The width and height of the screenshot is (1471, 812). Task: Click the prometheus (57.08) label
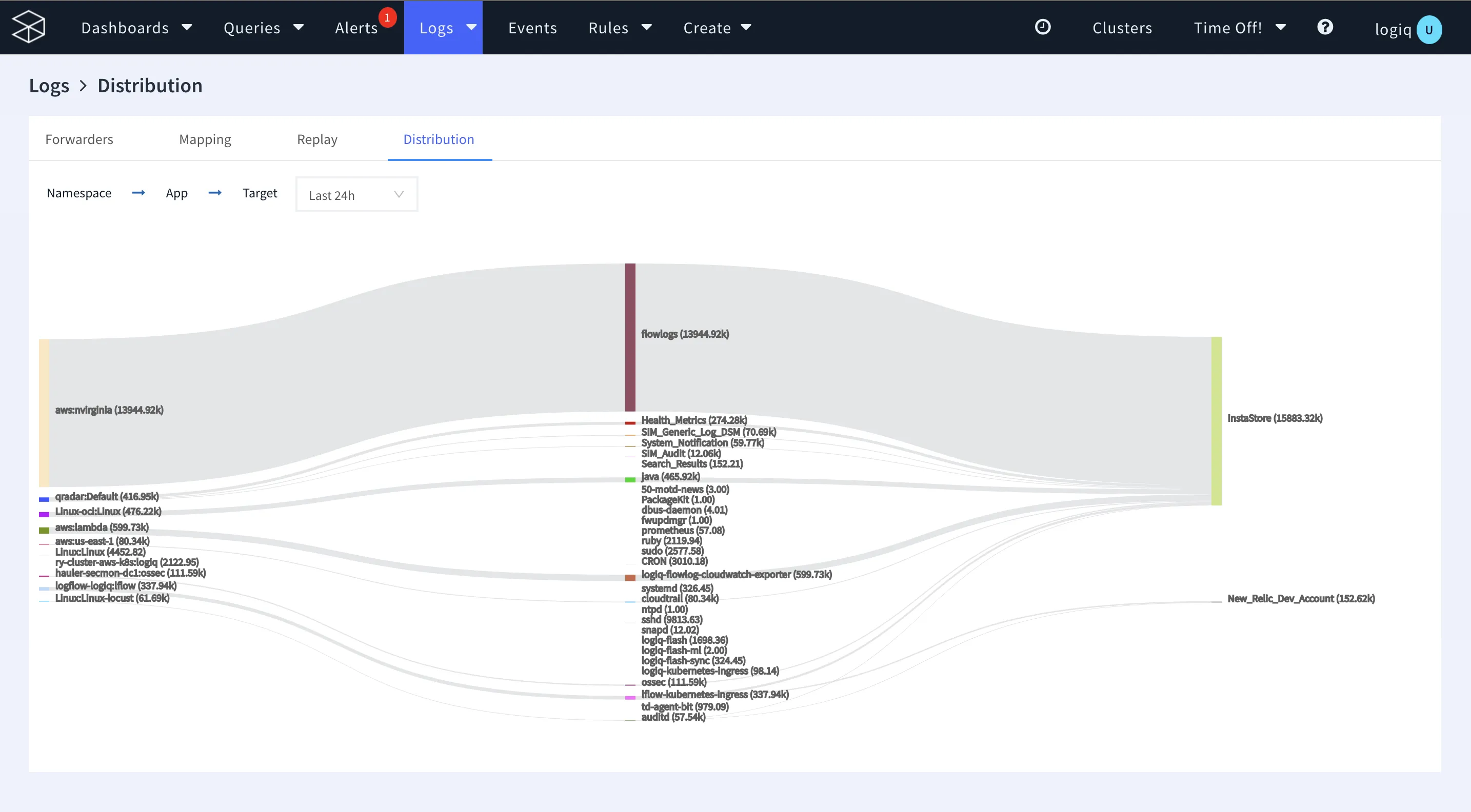[x=682, y=531]
